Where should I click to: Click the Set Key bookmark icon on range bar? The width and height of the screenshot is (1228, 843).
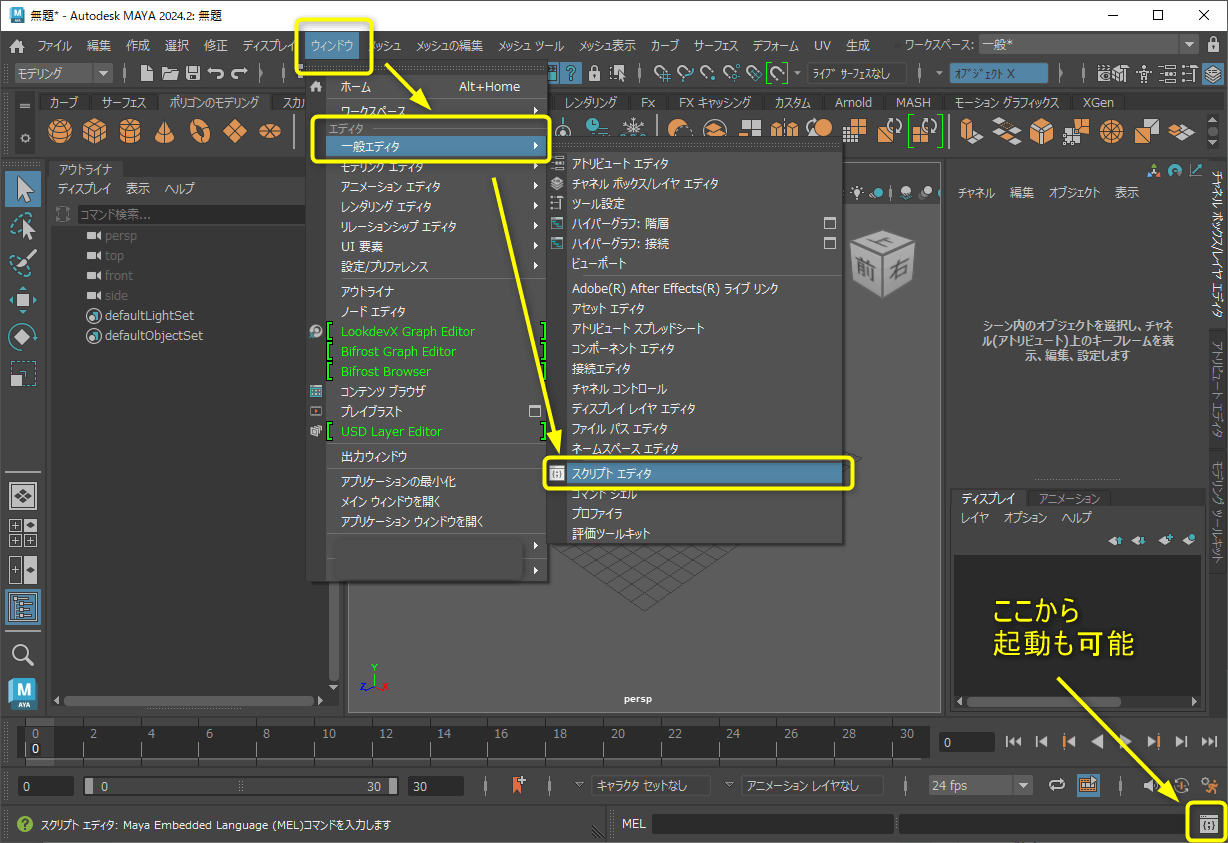(518, 786)
